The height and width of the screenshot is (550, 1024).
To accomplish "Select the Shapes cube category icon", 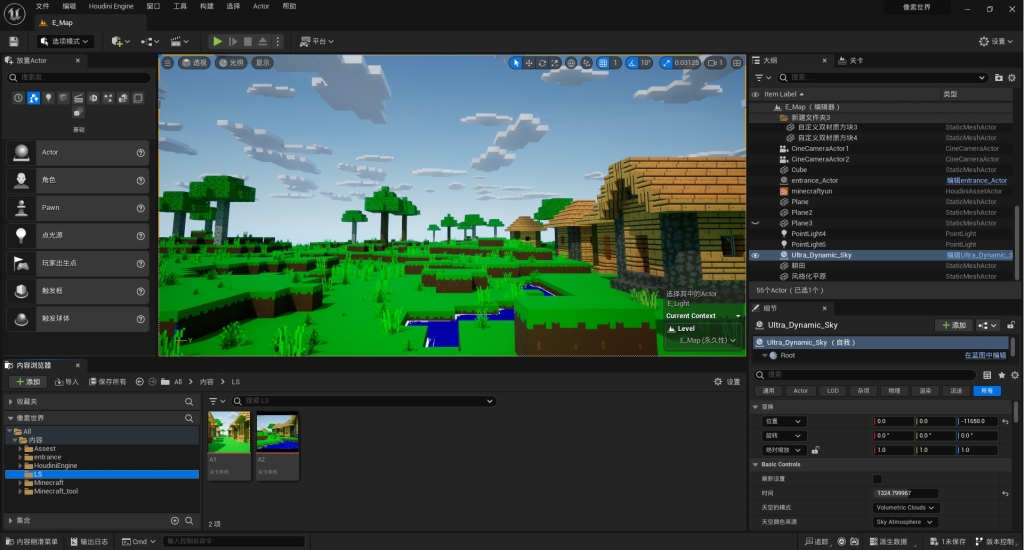I will tap(63, 98).
